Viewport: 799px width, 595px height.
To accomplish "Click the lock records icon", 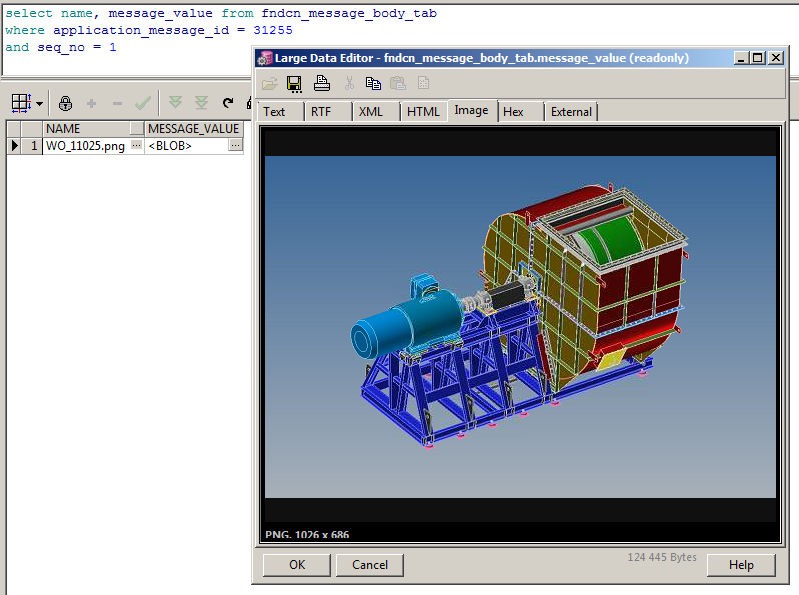I will [x=66, y=103].
